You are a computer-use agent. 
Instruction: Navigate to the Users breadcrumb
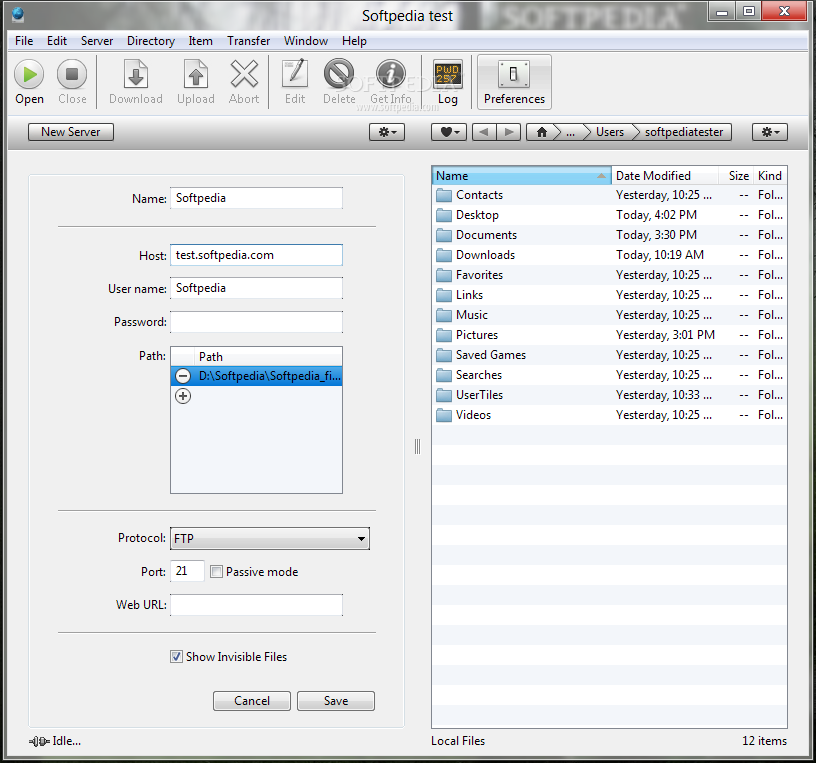[x=610, y=132]
